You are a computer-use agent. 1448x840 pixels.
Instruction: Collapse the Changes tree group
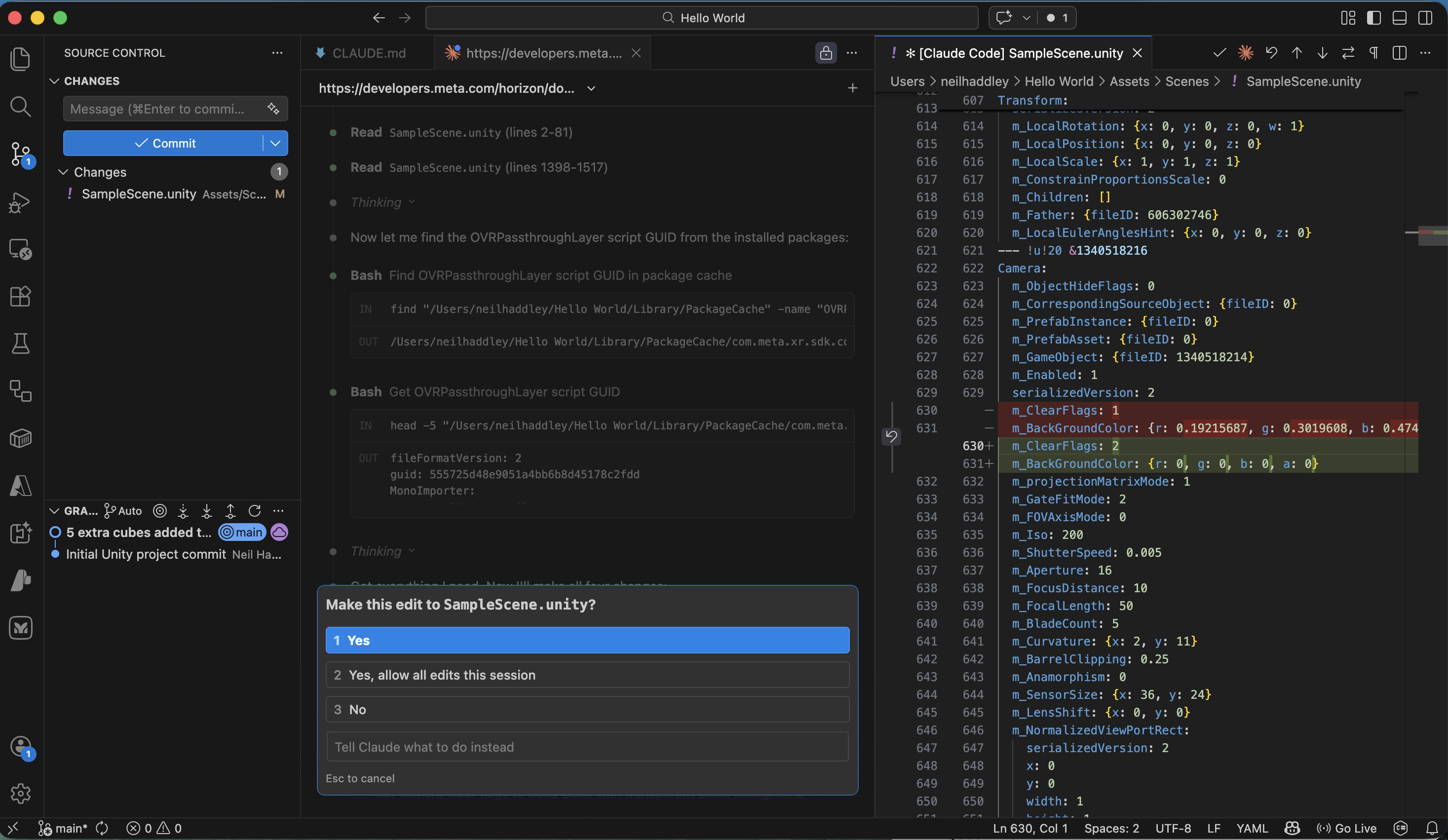tap(64, 172)
